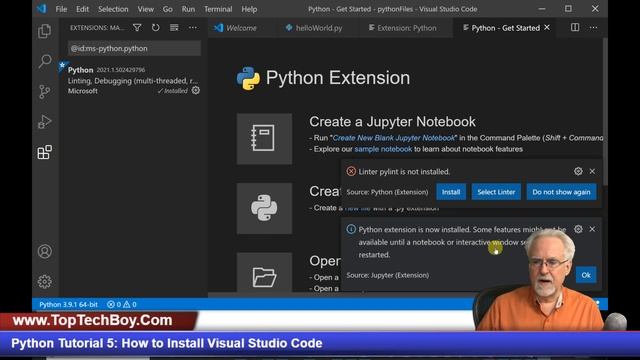Click the Jupyter Notebook tile icon
This screenshot has height=360, width=640.
264,139
